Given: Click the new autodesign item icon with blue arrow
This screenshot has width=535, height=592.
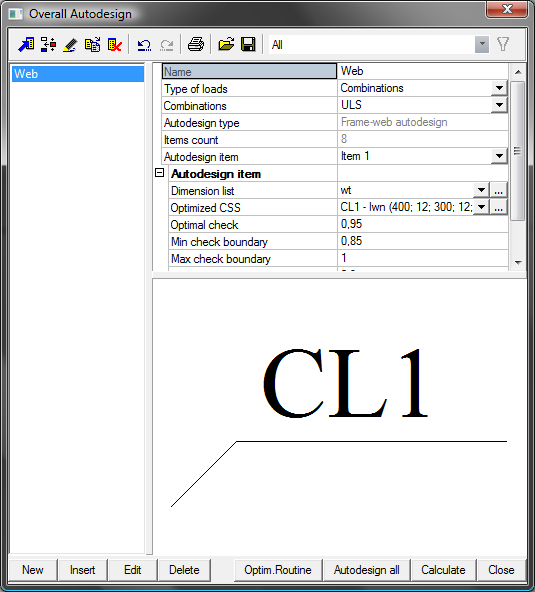Looking at the screenshot, I should 26,45.
